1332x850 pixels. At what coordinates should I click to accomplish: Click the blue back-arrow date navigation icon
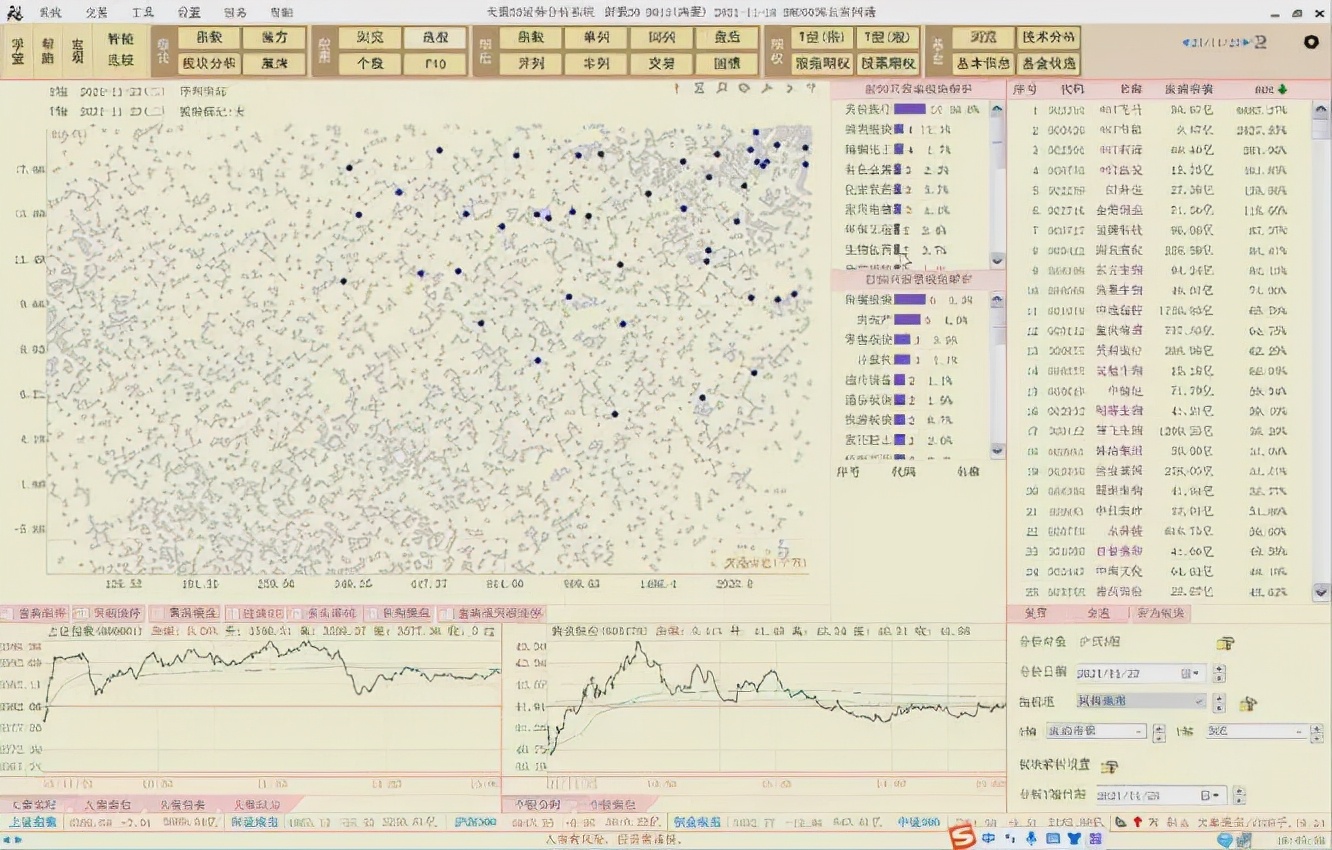tap(1187, 42)
